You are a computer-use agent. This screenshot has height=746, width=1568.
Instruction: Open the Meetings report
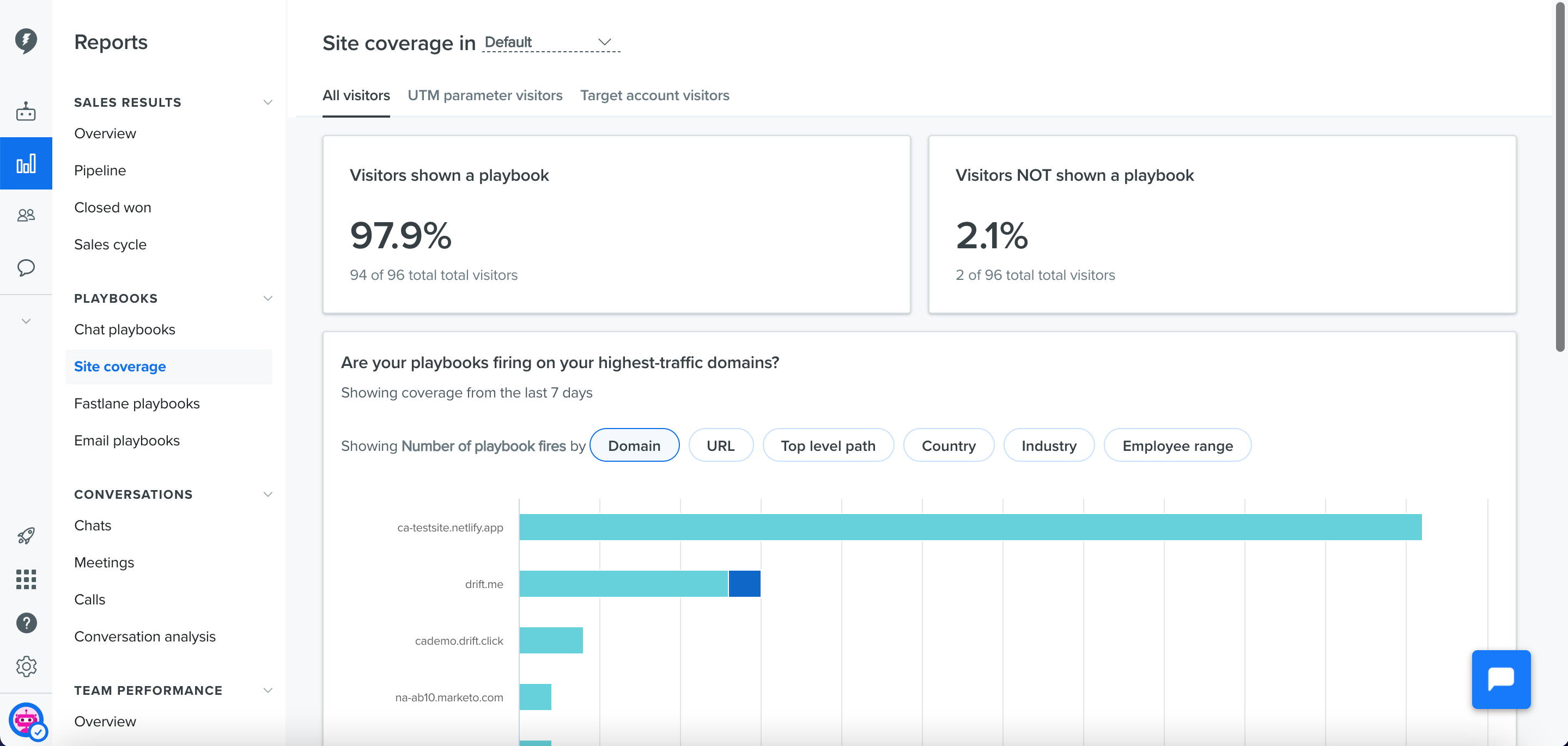tap(104, 562)
